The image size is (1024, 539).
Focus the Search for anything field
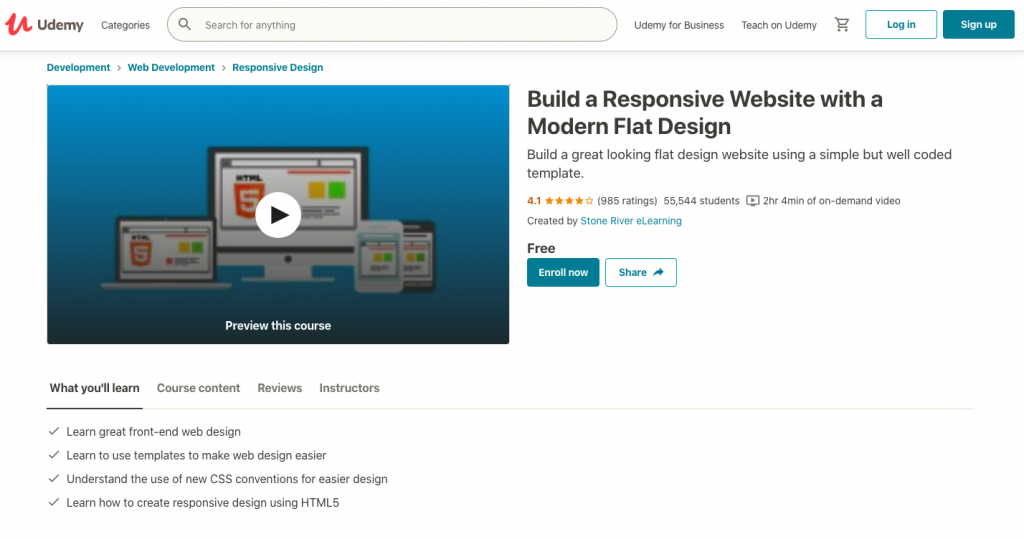[x=392, y=25]
